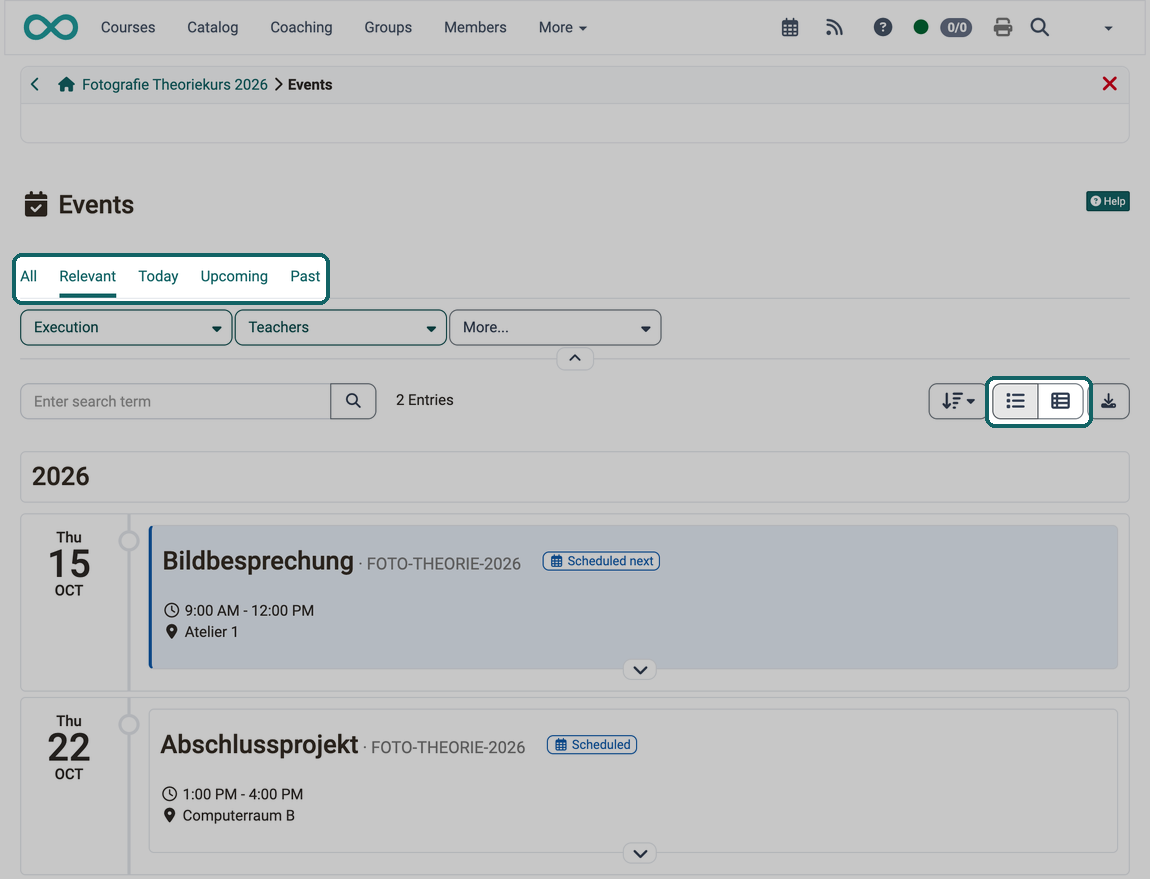1150x879 pixels.
Task: Click the Thu 15 OCT date
Action: pos(69,563)
